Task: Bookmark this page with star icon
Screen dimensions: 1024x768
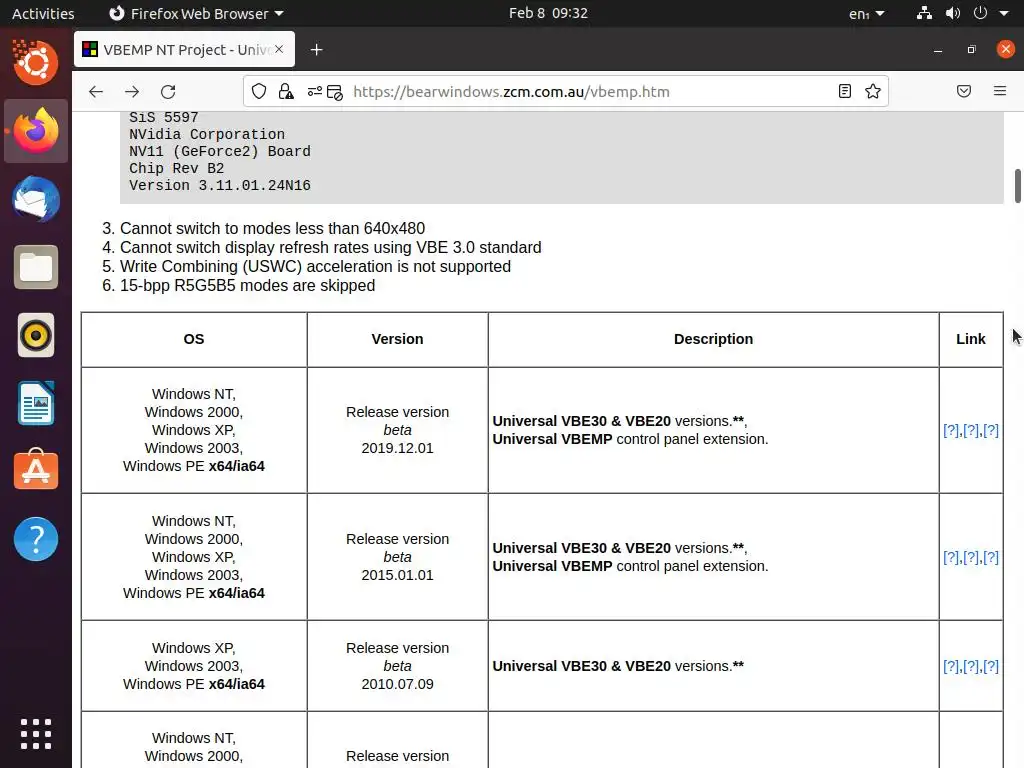Action: pyautogui.click(x=872, y=91)
